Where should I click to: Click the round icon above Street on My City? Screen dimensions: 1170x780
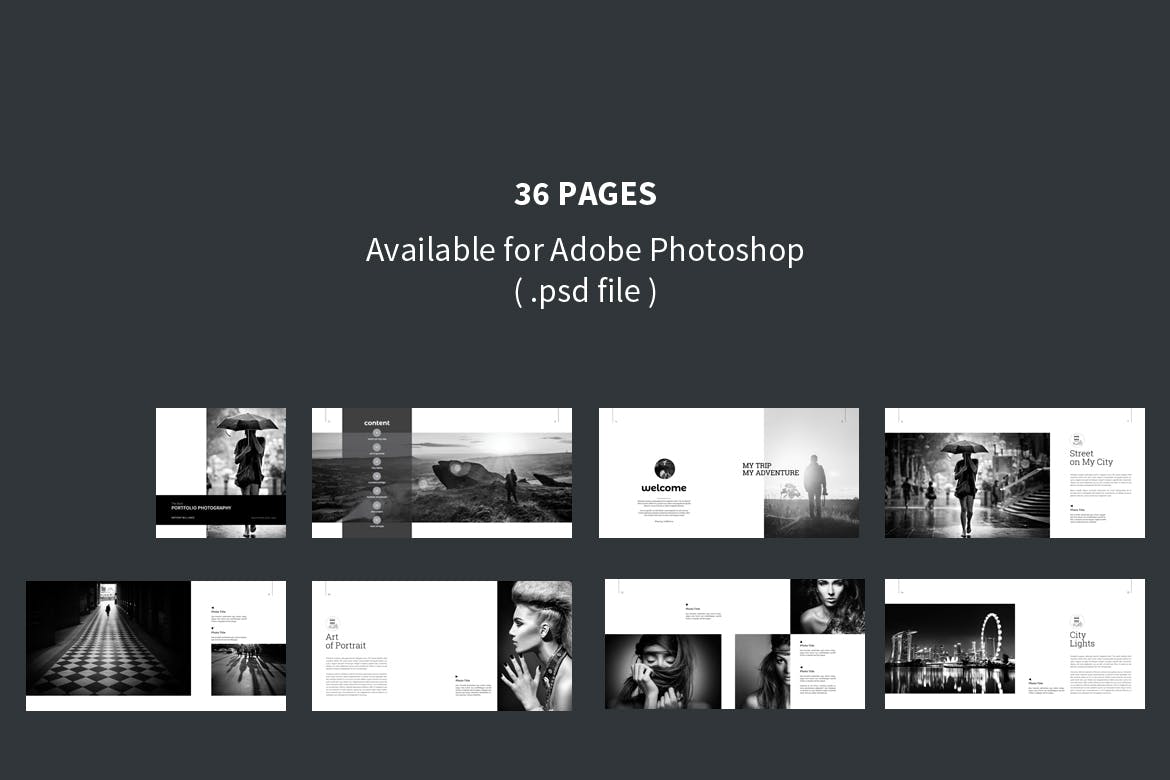point(1077,439)
